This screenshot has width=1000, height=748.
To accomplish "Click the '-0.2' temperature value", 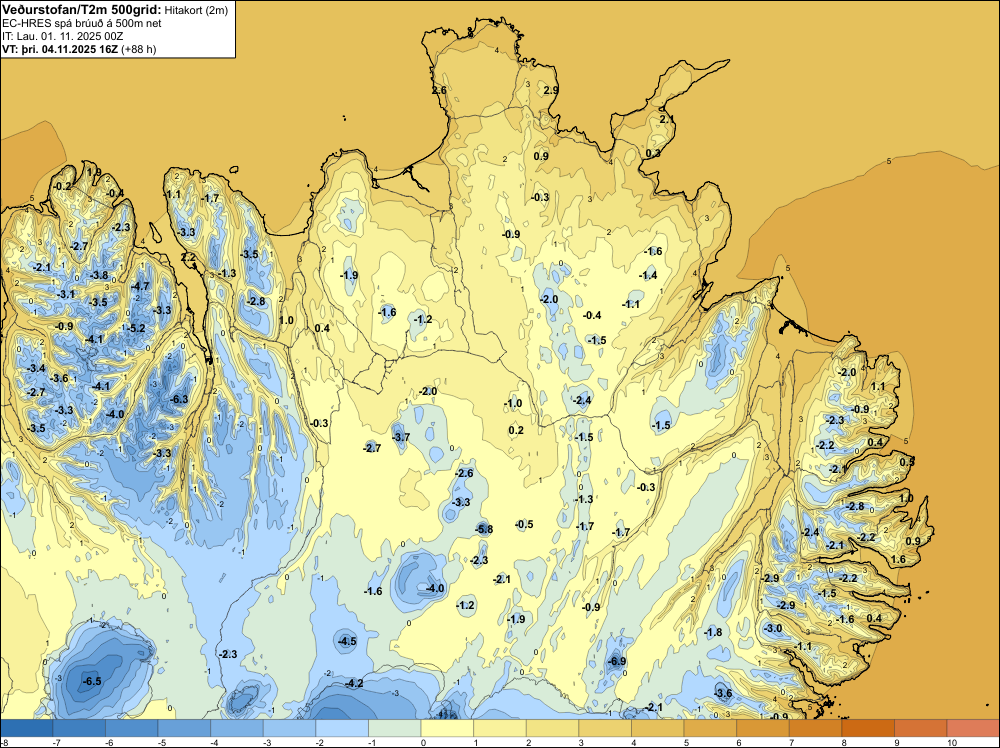I will [x=63, y=186].
